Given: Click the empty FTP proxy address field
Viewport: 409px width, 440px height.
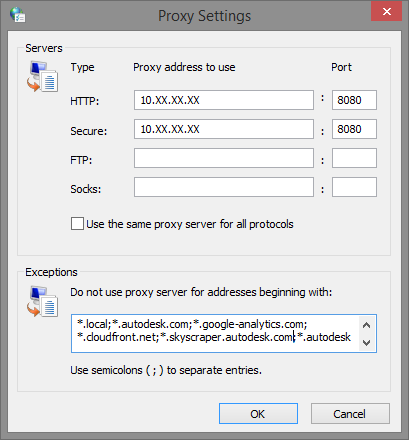Looking at the screenshot, I should (x=224, y=158).
